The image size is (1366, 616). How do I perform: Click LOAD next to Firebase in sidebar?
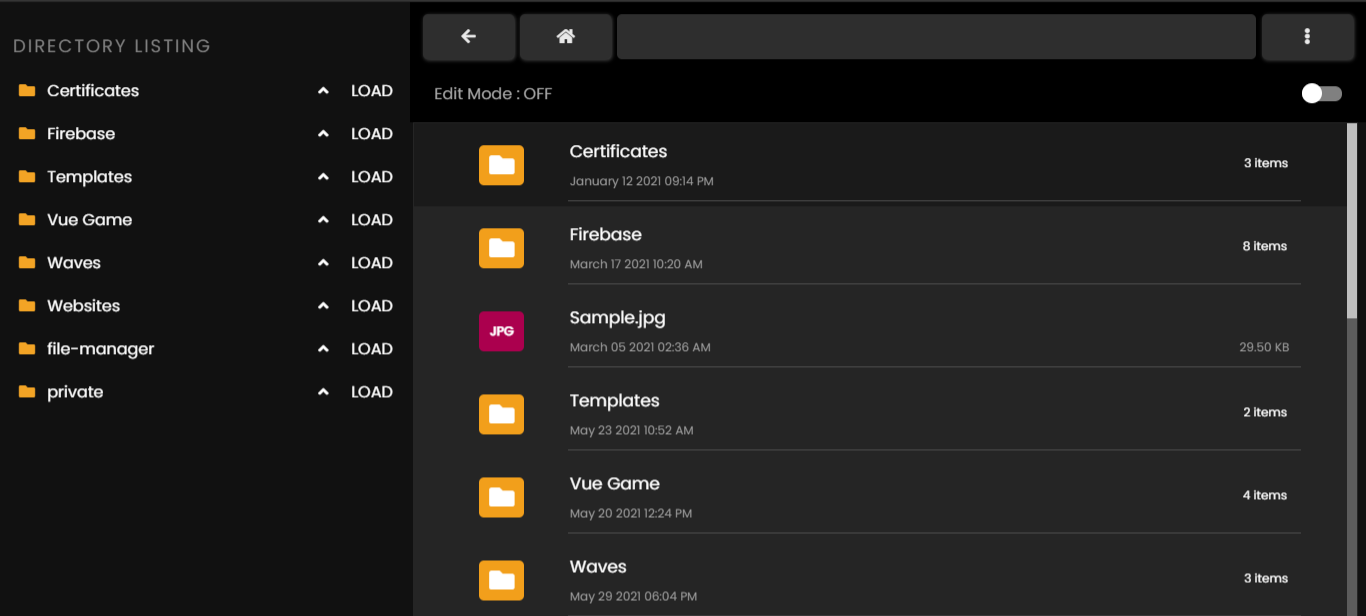pos(371,133)
